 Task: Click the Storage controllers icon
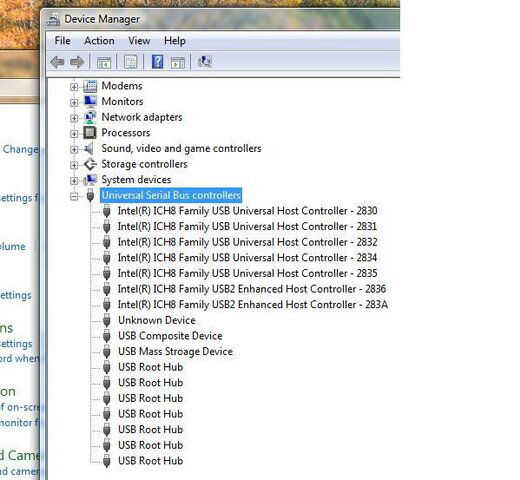click(x=90, y=164)
